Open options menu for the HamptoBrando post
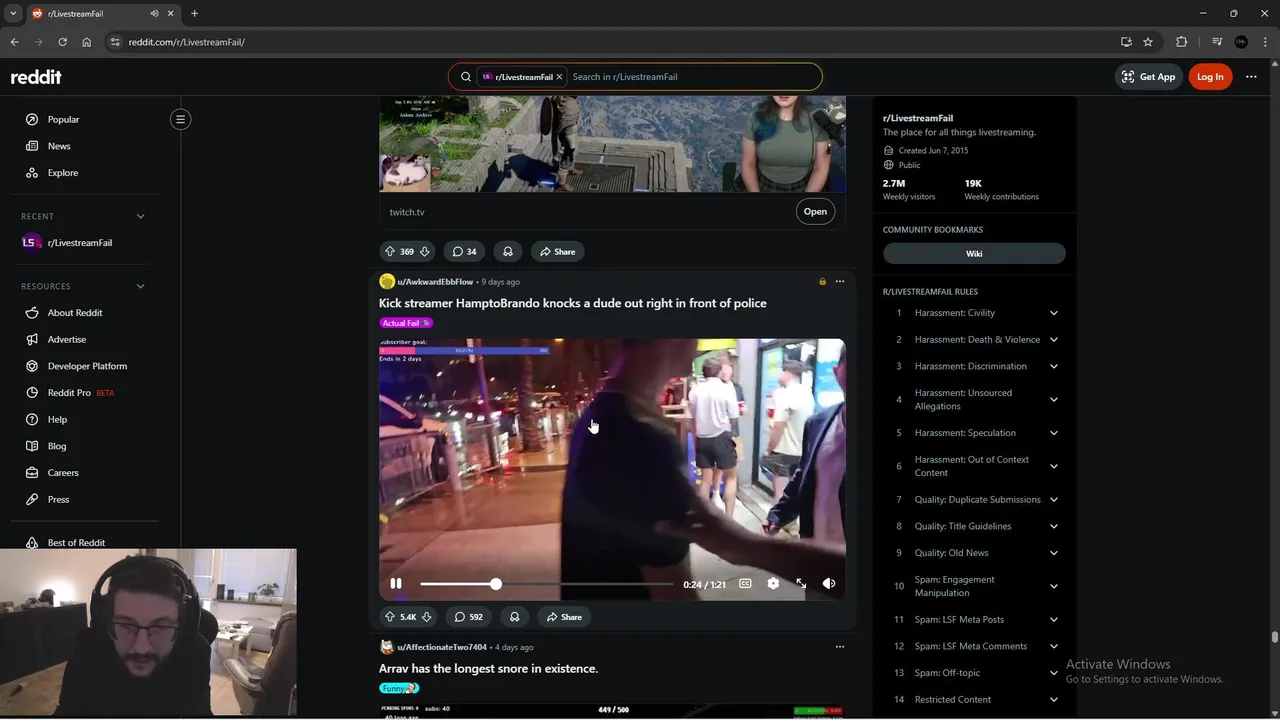 (840, 282)
